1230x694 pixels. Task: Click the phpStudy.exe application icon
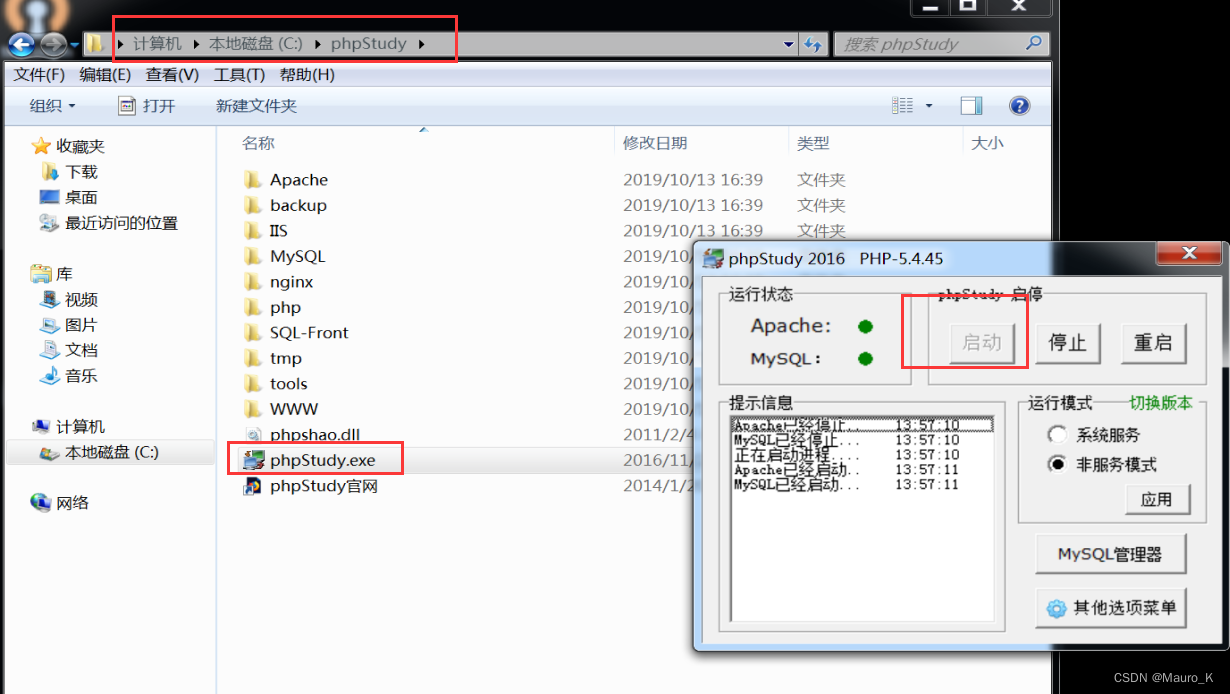pos(253,460)
